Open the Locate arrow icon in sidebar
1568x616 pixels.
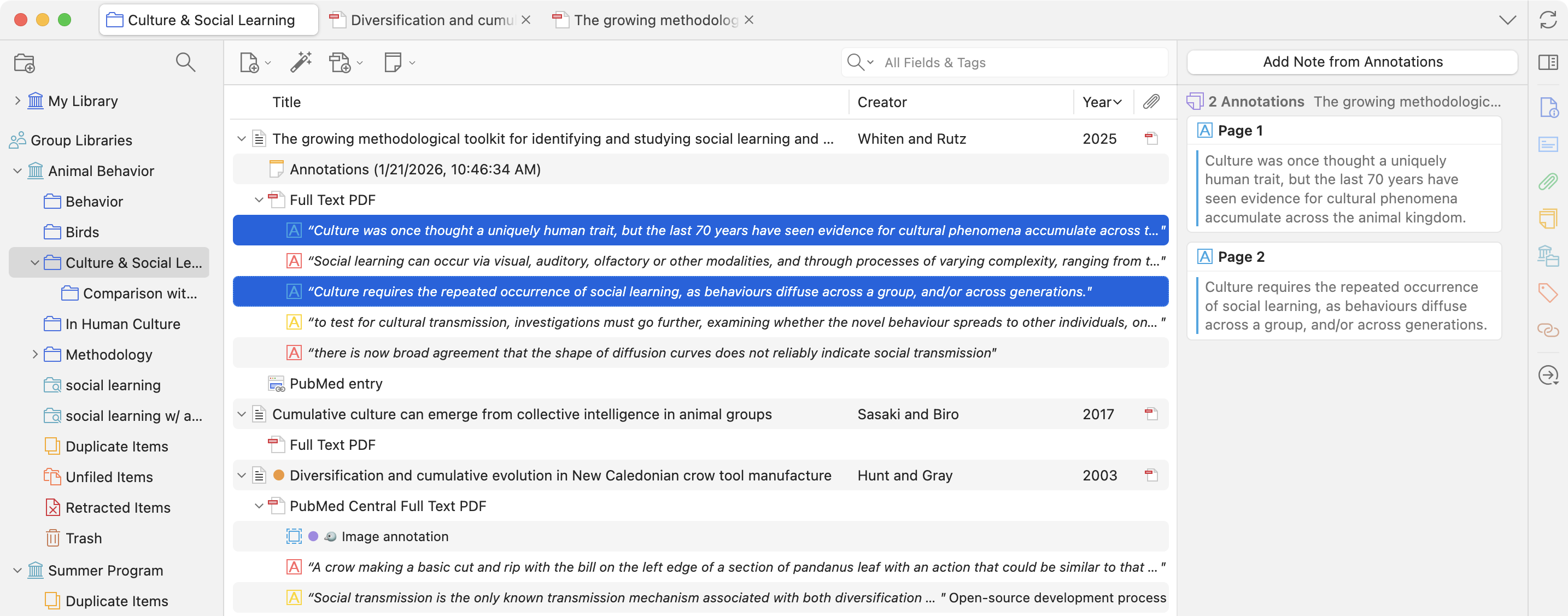coord(1548,375)
